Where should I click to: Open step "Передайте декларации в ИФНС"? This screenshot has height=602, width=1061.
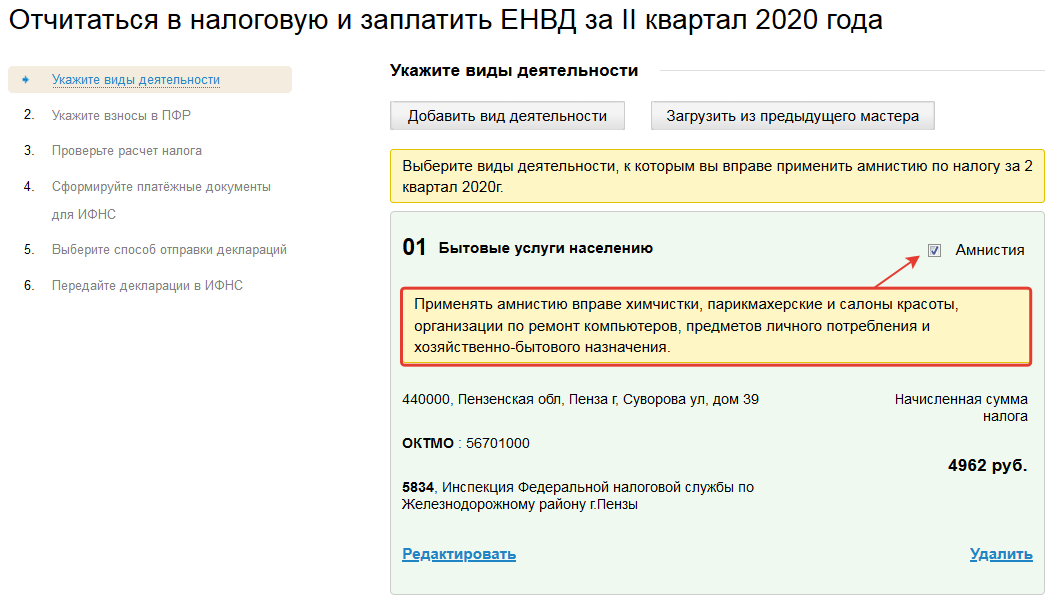(147, 286)
